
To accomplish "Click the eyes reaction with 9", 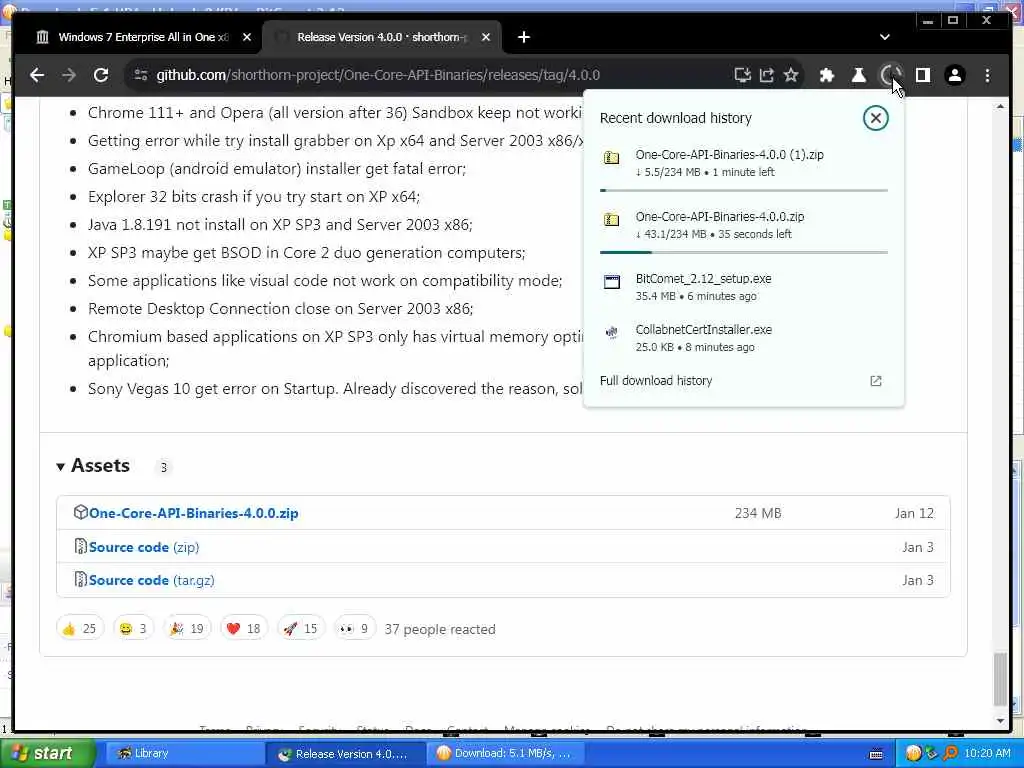I will [355, 628].
